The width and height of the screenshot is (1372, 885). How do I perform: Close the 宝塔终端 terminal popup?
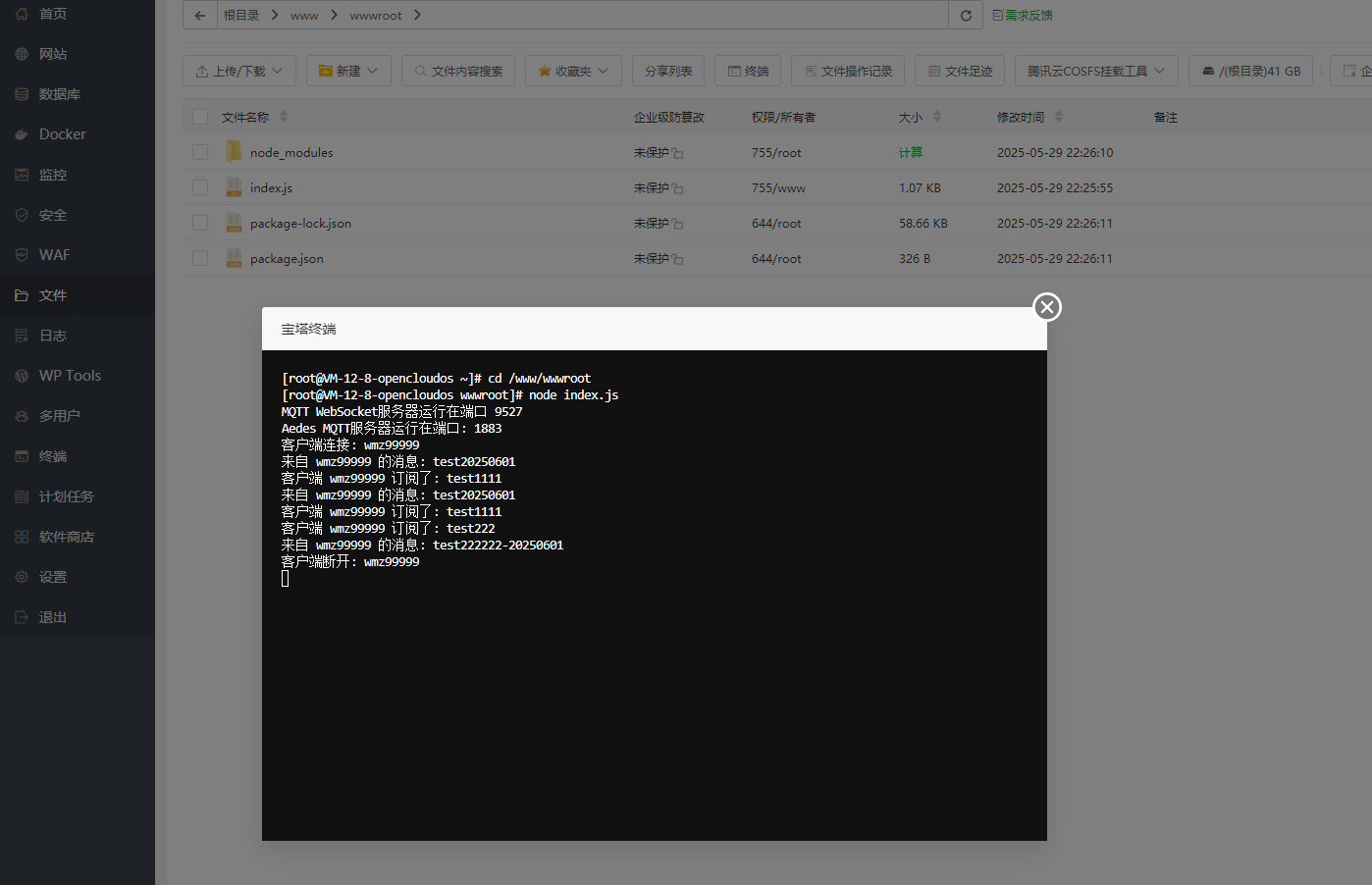pos(1047,307)
